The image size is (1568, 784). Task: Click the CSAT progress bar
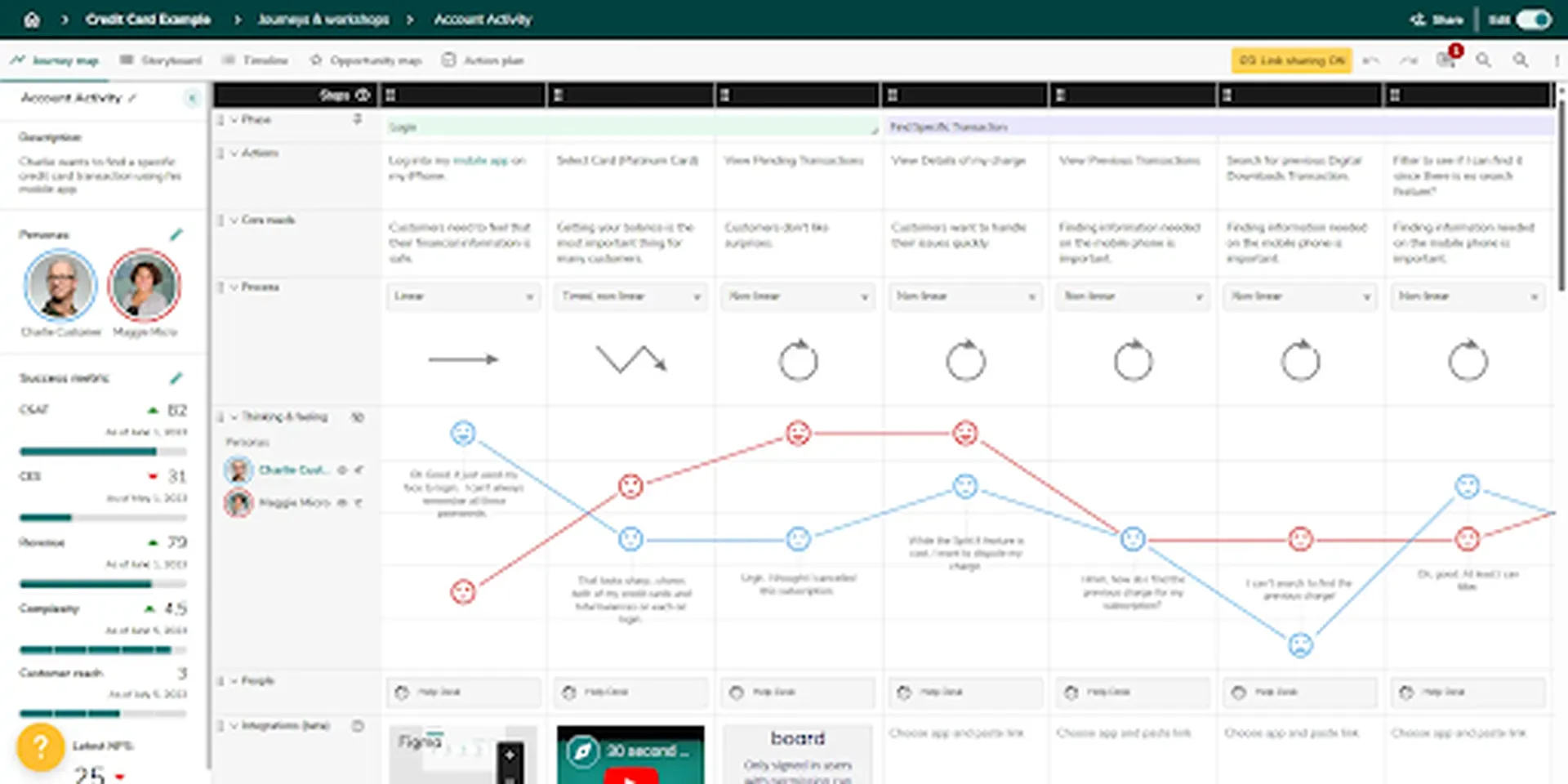[103, 452]
